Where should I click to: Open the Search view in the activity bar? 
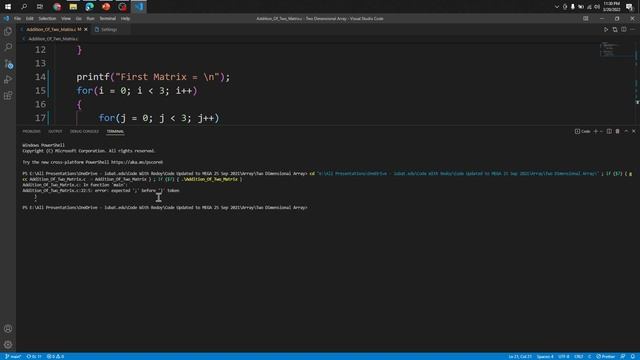8,47
